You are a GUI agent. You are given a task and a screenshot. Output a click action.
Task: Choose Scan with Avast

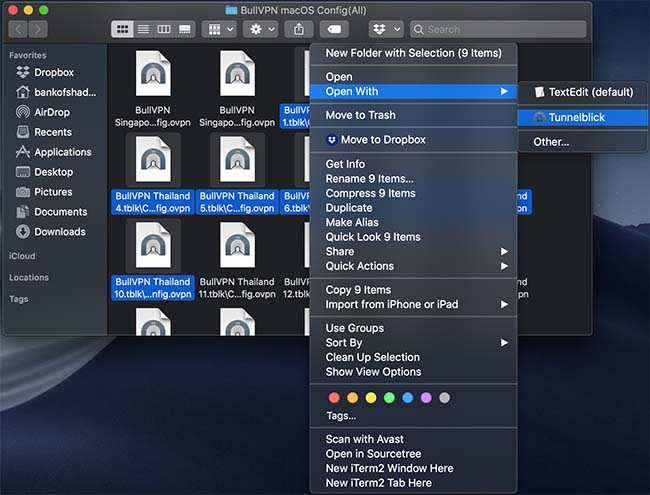pyautogui.click(x=413, y=439)
